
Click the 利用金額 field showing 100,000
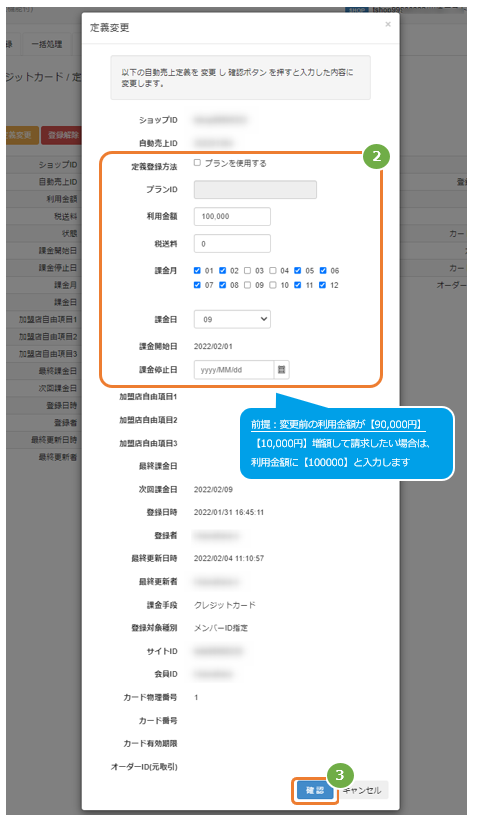pos(232,216)
